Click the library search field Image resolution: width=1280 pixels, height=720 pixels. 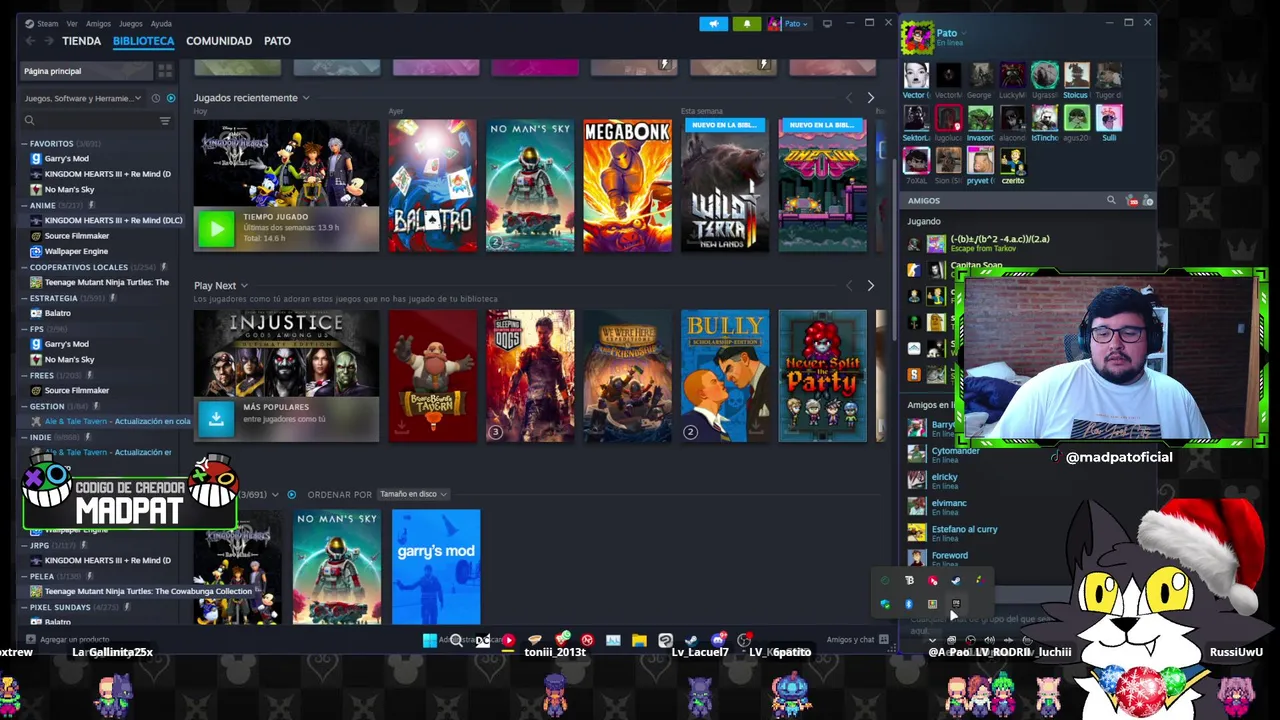coord(90,121)
